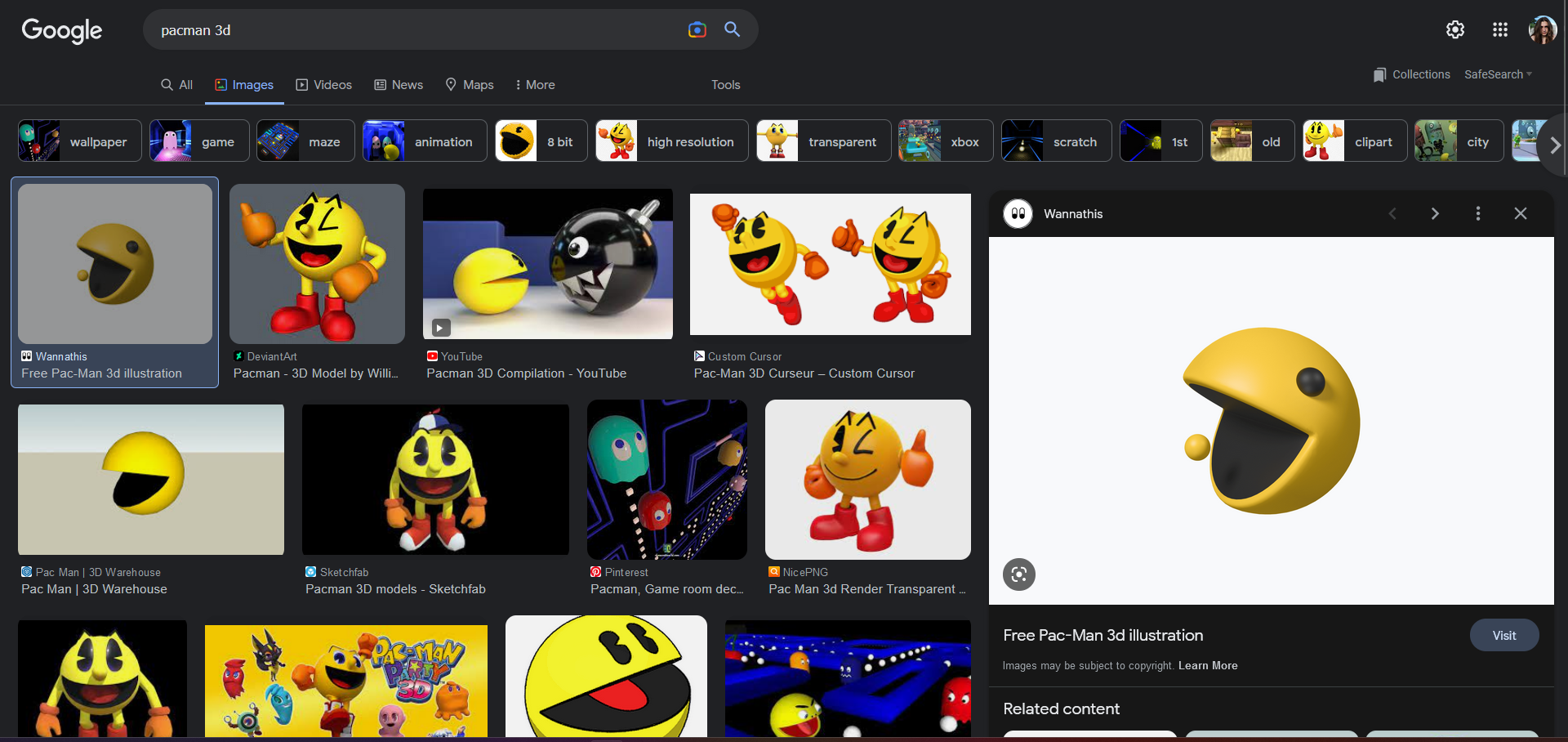
Task: Filter by old chip
Action: pyautogui.click(x=1253, y=141)
